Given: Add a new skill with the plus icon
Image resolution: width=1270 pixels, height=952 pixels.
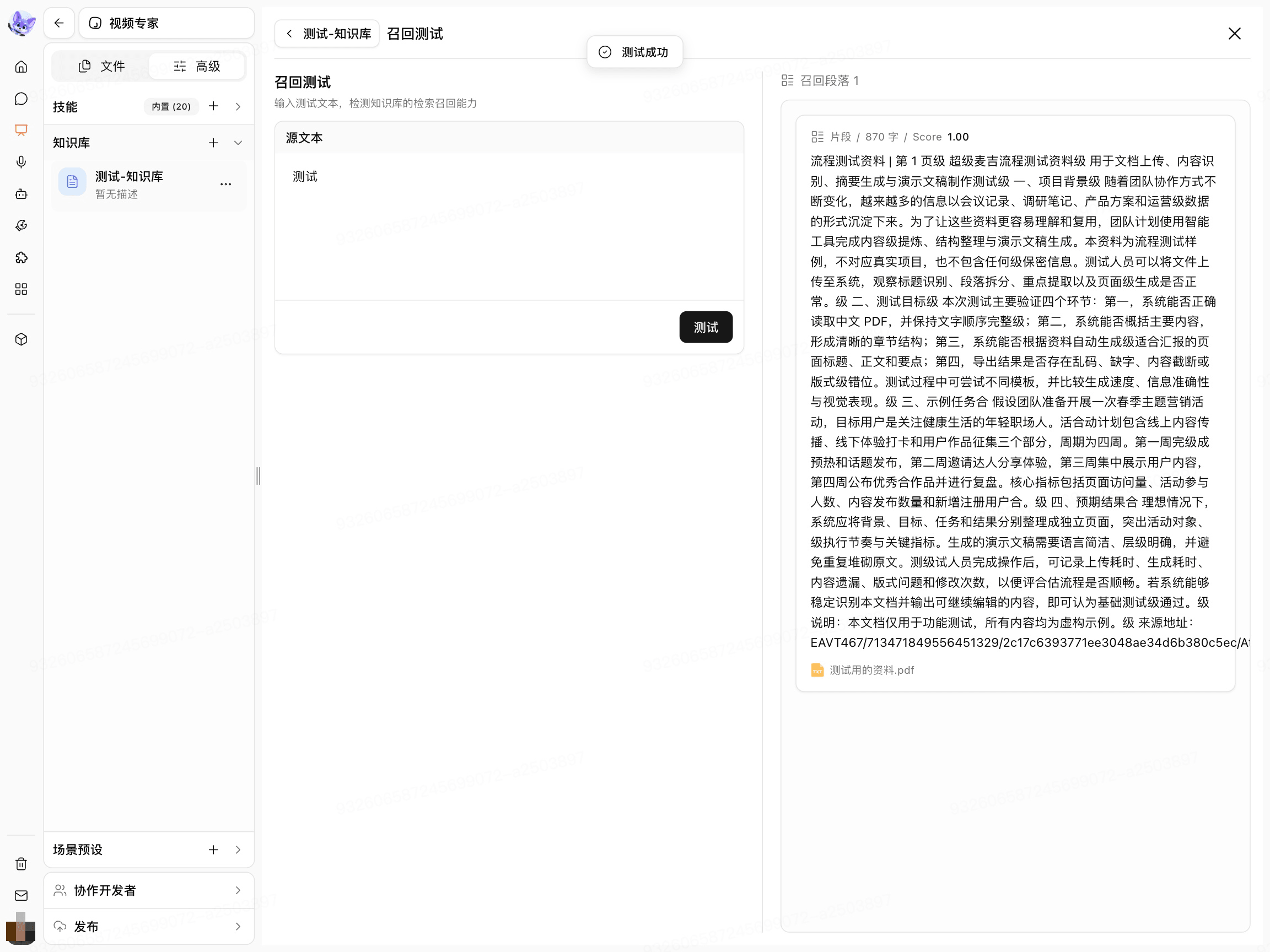Looking at the screenshot, I should coord(213,106).
